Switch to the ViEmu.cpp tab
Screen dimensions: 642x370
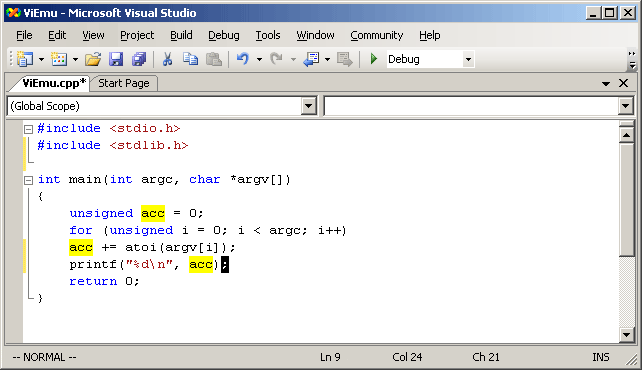pyautogui.click(x=53, y=83)
